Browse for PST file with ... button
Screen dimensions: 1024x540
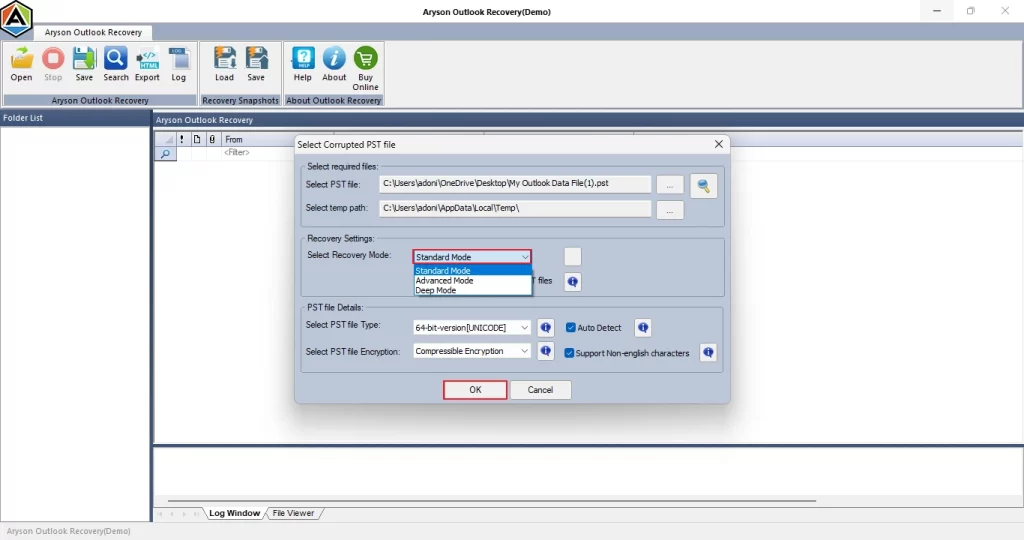click(x=670, y=185)
